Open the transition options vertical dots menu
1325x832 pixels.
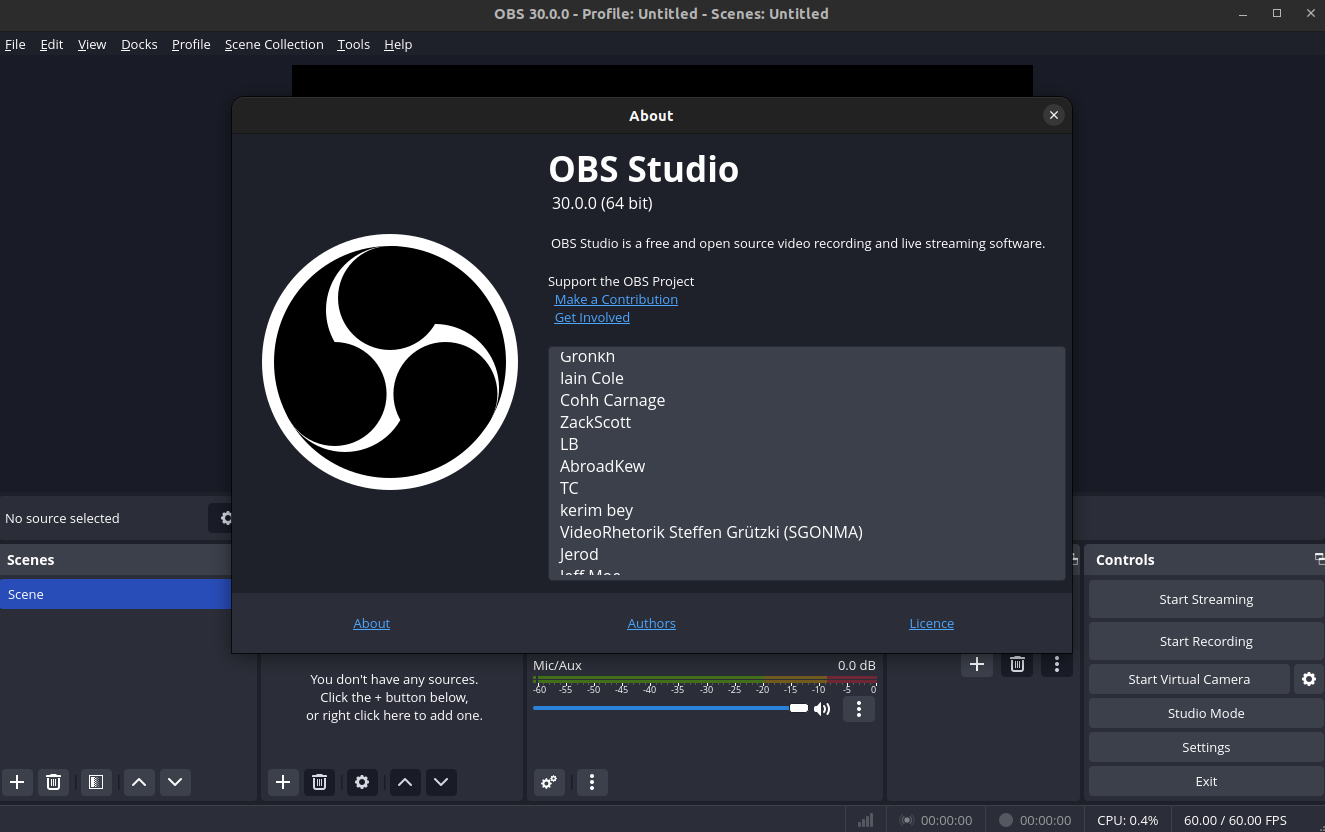1057,664
